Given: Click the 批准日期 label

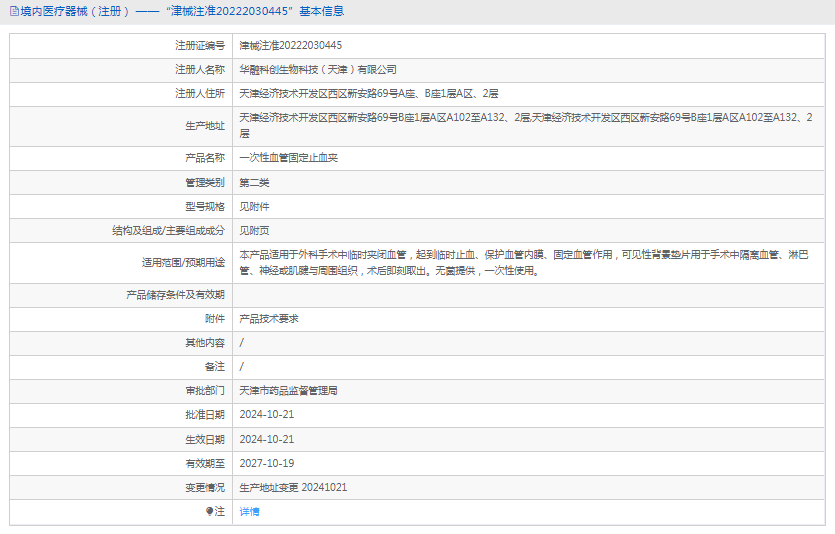Looking at the screenshot, I should tap(205, 415).
